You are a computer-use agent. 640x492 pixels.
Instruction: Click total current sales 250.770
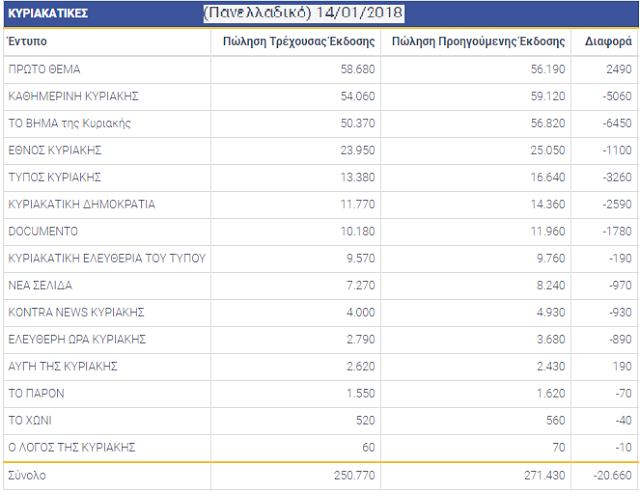354,475
